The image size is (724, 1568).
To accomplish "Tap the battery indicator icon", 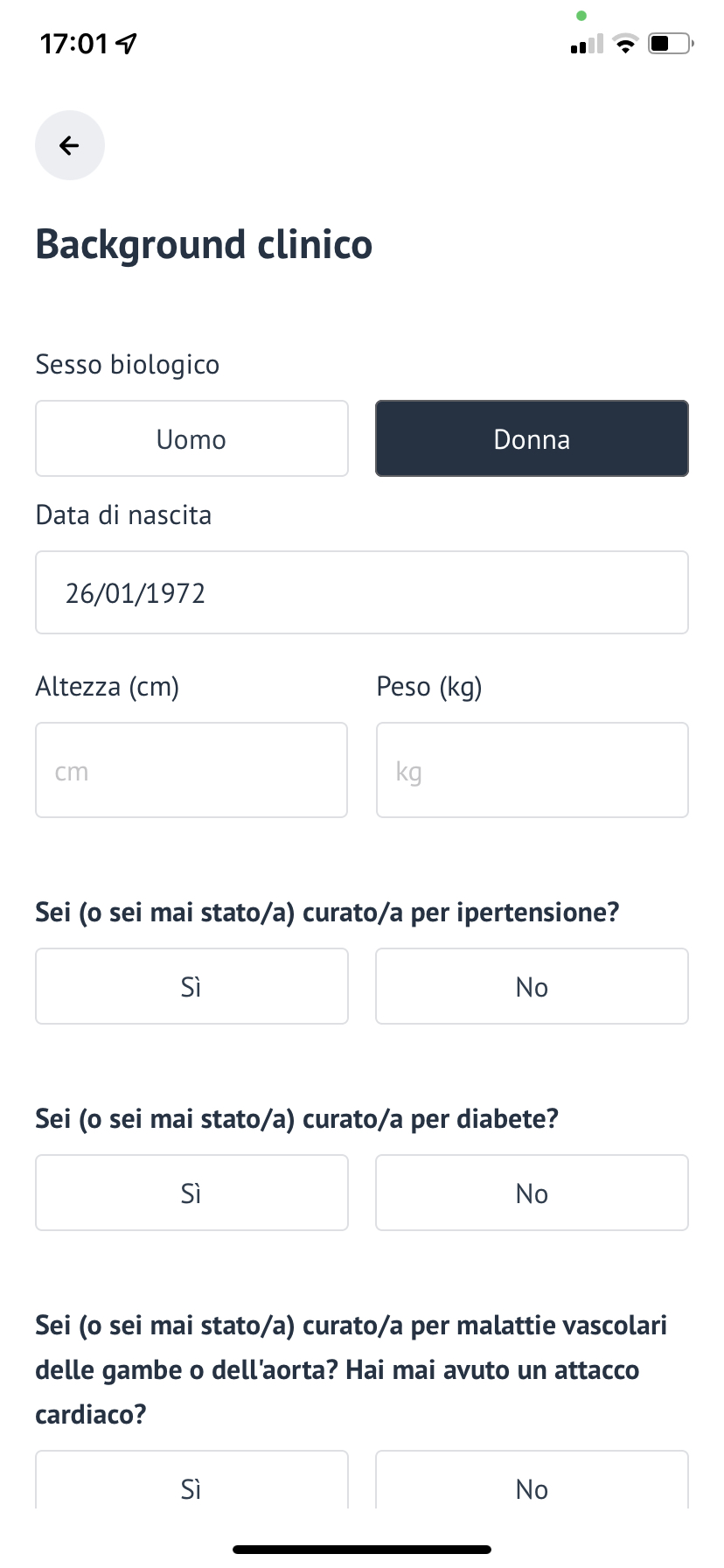I will (671, 43).
